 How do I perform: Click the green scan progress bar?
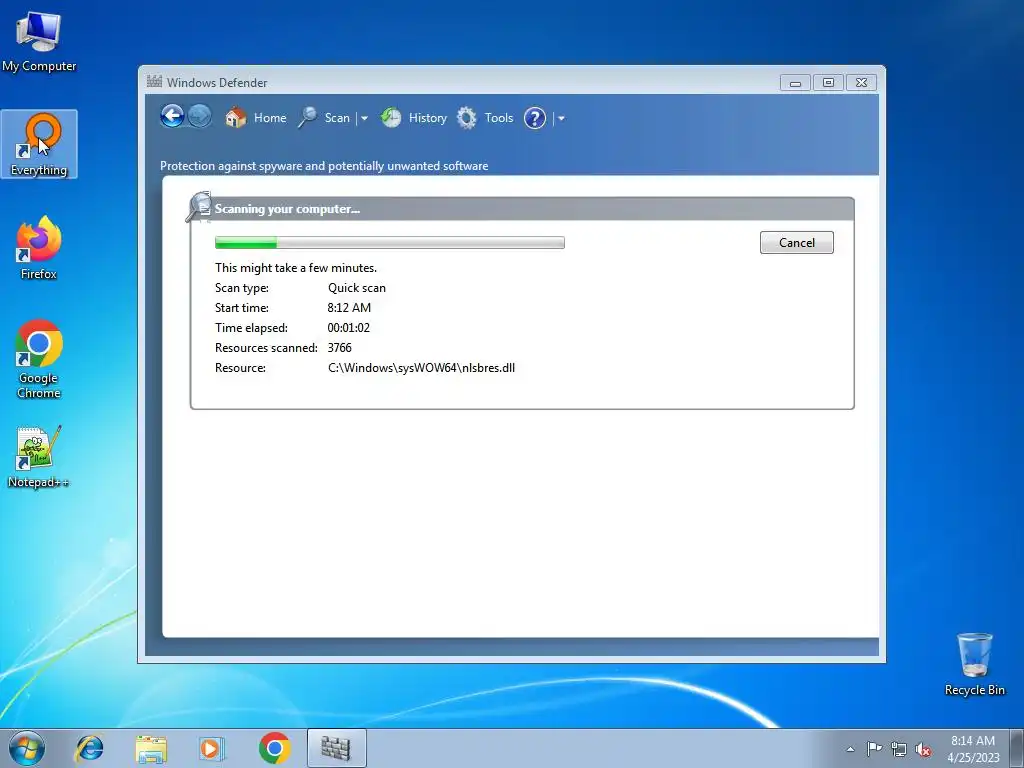tap(390, 243)
